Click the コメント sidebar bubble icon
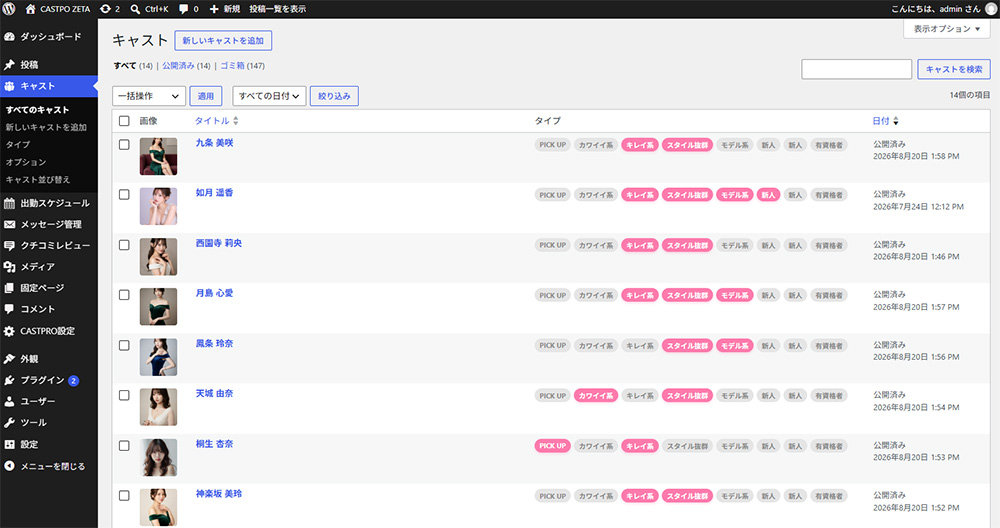This screenshot has width=1000, height=528. click(9, 309)
